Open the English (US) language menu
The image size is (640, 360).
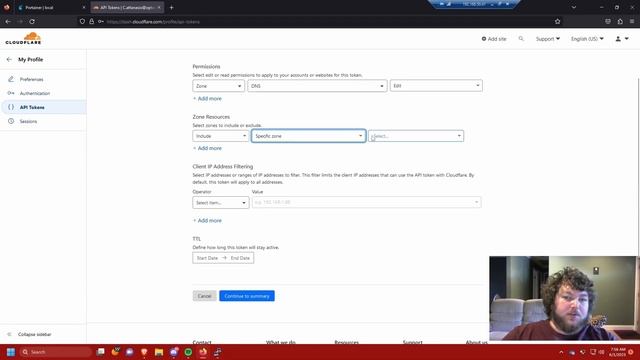(587, 39)
